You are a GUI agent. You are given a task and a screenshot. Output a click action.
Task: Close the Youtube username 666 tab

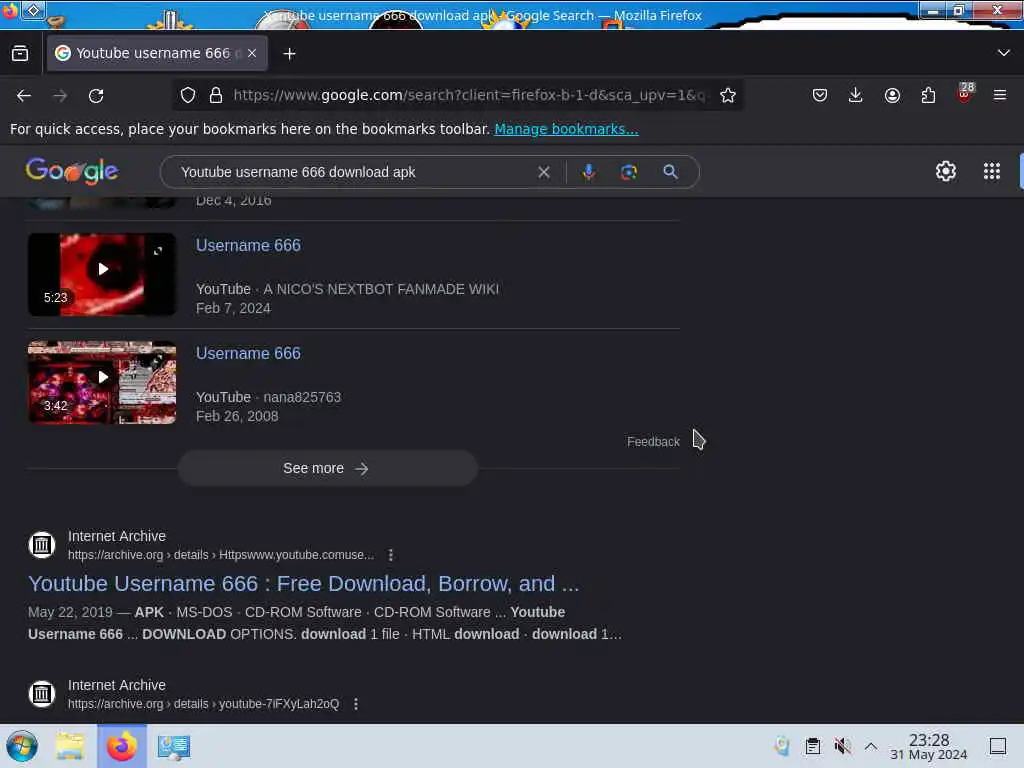(252, 53)
